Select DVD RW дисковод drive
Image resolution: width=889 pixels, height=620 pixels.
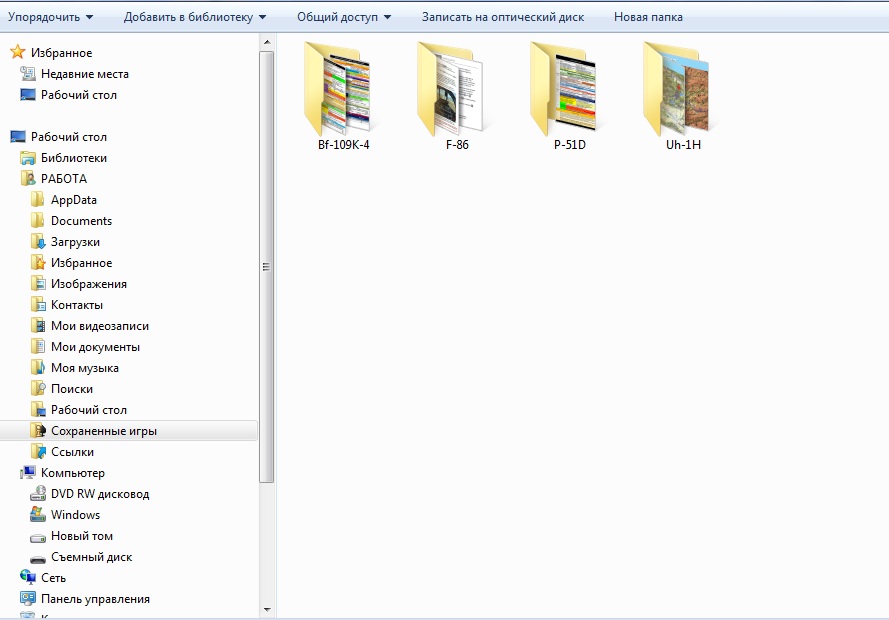click(x=100, y=493)
